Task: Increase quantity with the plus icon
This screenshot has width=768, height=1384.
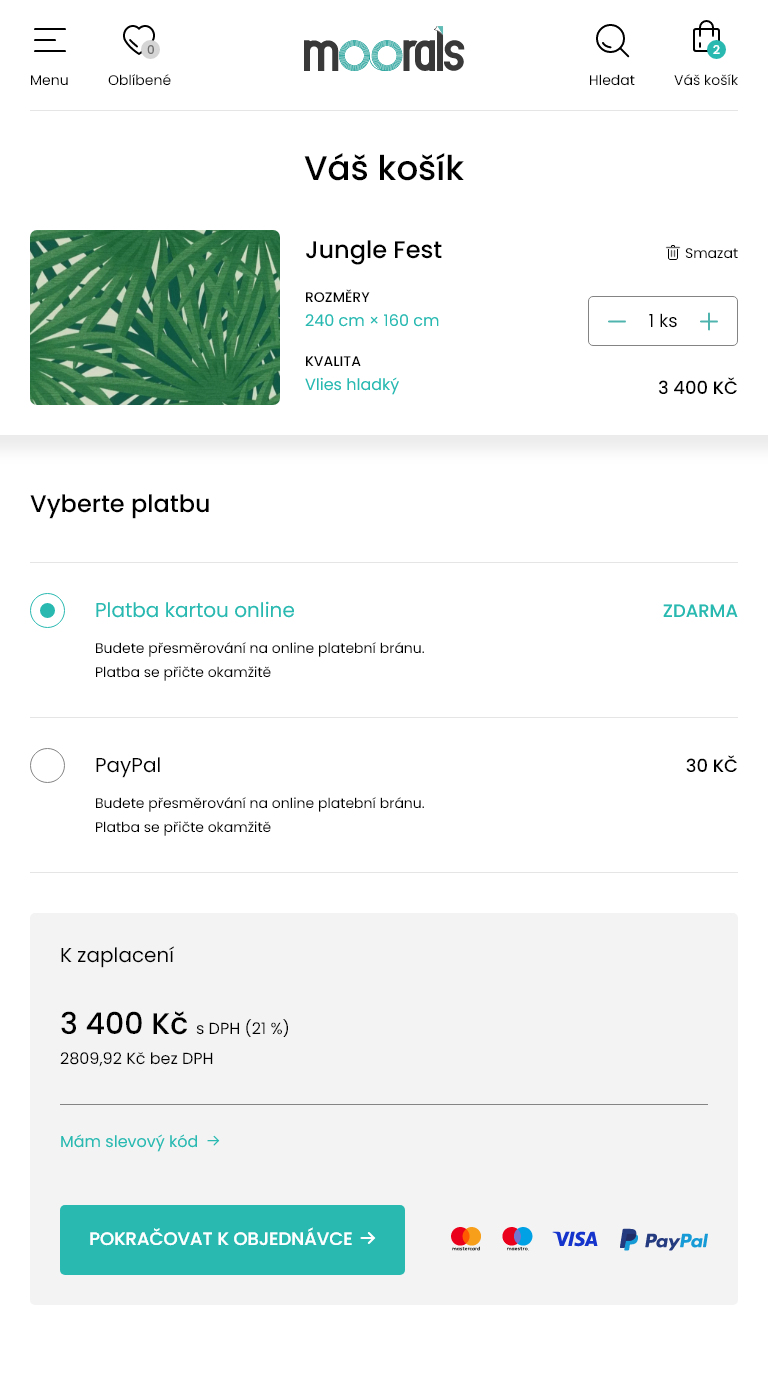Action: click(709, 321)
